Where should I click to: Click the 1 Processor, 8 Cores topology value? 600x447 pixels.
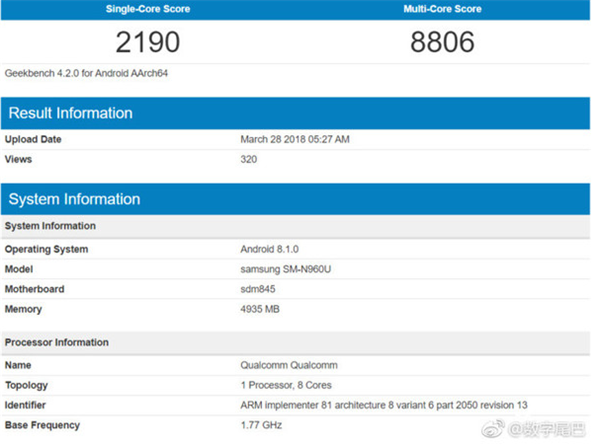[287, 385]
